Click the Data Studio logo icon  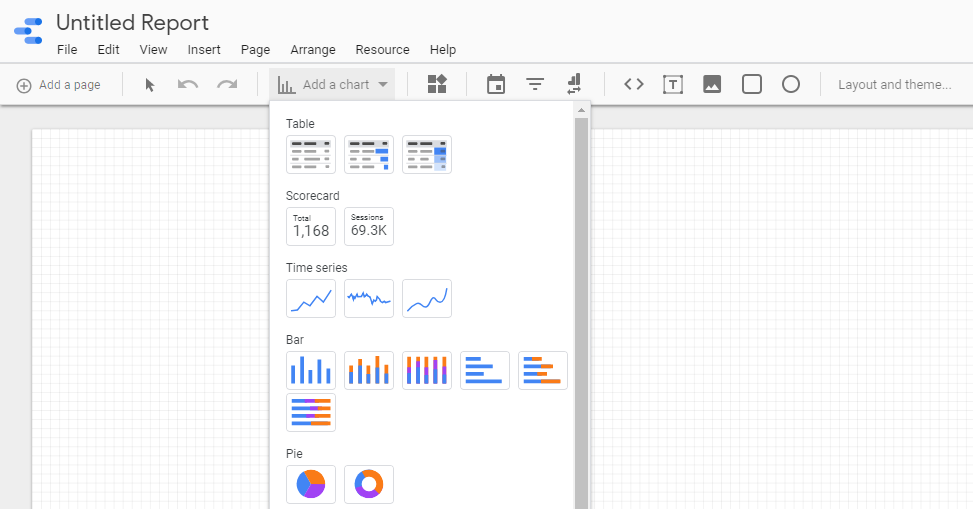tap(28, 31)
